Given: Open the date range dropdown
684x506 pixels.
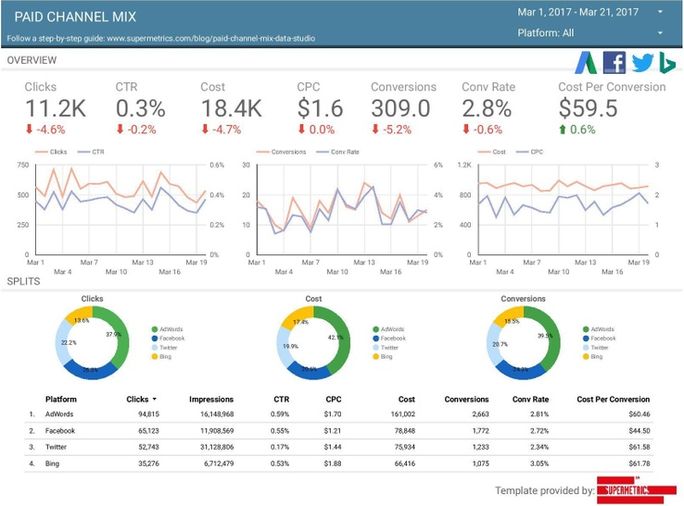Looking at the screenshot, I should (660, 13).
